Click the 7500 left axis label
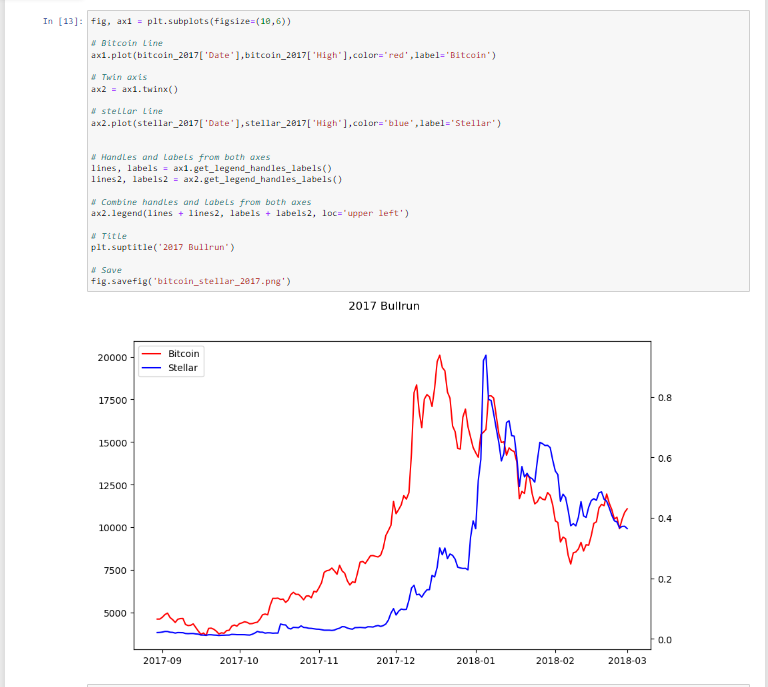Viewport: 768px width, 687px height. (x=115, y=570)
